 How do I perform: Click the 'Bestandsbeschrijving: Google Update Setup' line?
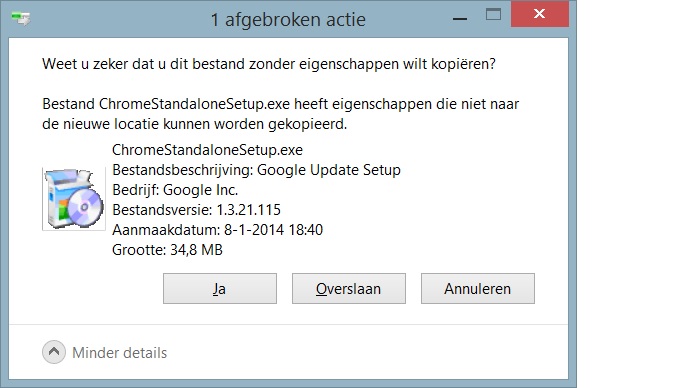coord(256,170)
